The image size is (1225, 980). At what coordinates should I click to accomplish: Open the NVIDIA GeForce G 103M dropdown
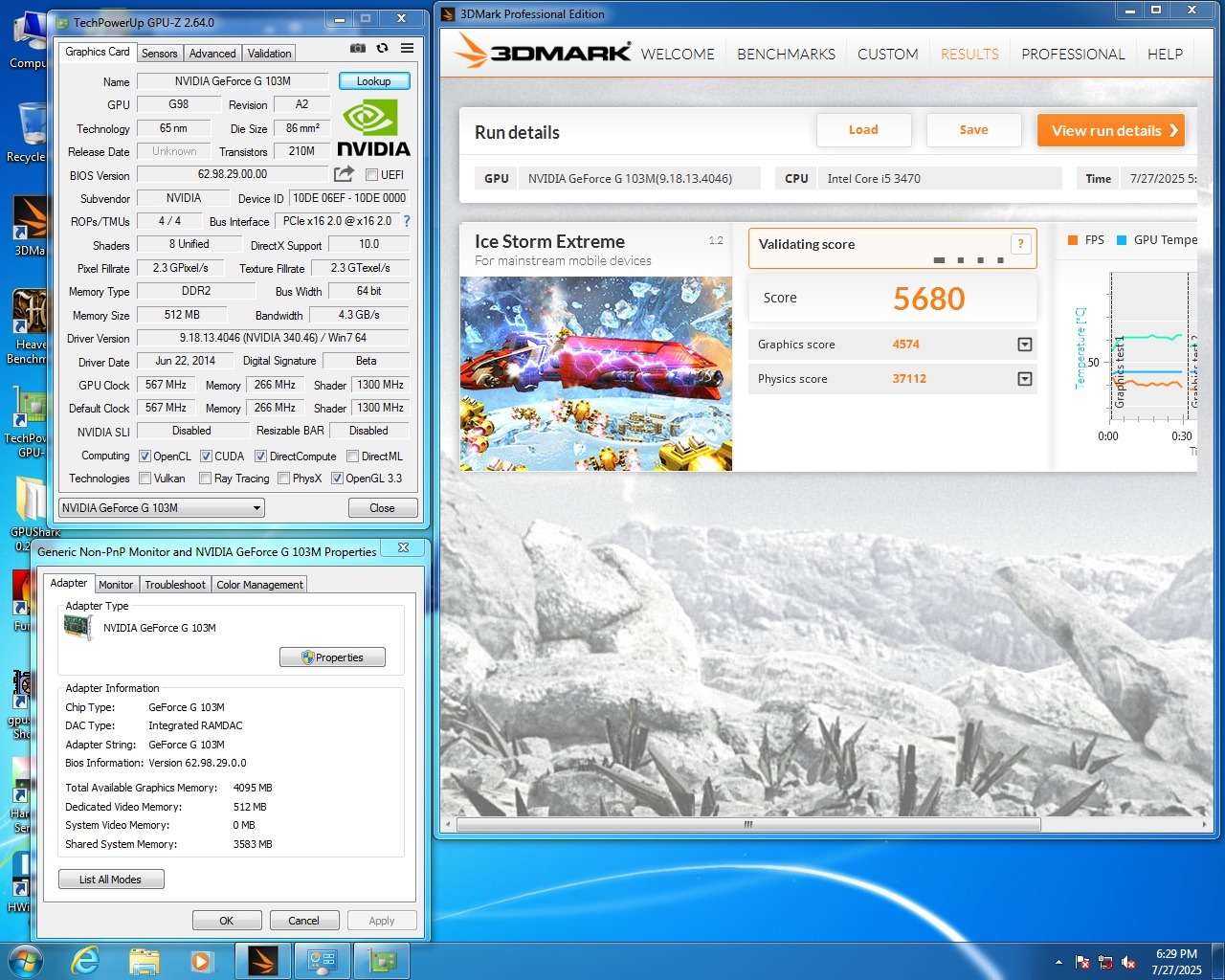[x=162, y=508]
